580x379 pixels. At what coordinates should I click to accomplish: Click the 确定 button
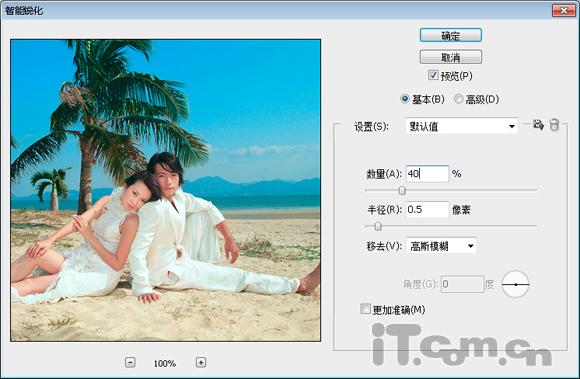[451, 35]
